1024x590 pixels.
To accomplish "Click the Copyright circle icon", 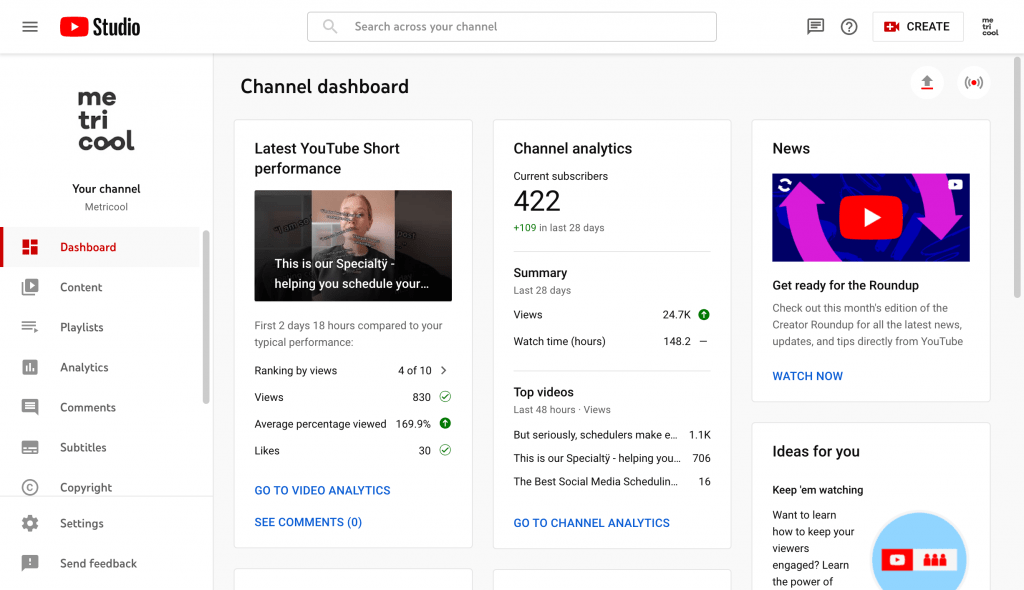I will click(30, 487).
